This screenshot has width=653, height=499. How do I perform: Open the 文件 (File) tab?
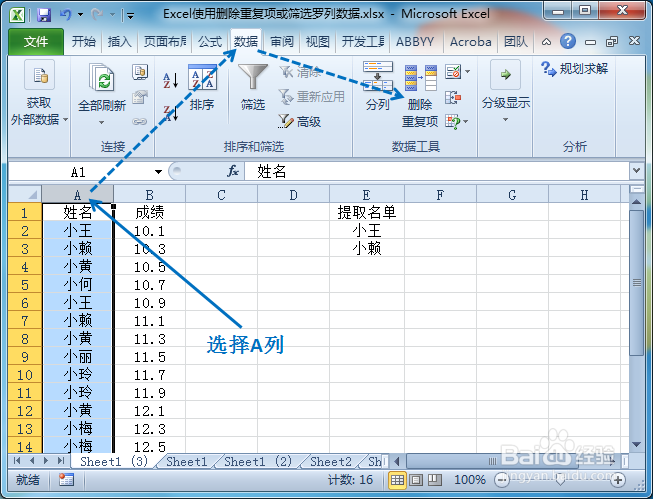(x=36, y=42)
